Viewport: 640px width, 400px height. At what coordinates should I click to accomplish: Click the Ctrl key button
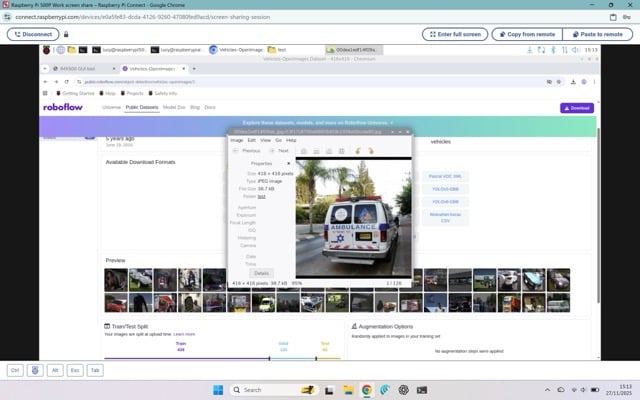(x=15, y=370)
